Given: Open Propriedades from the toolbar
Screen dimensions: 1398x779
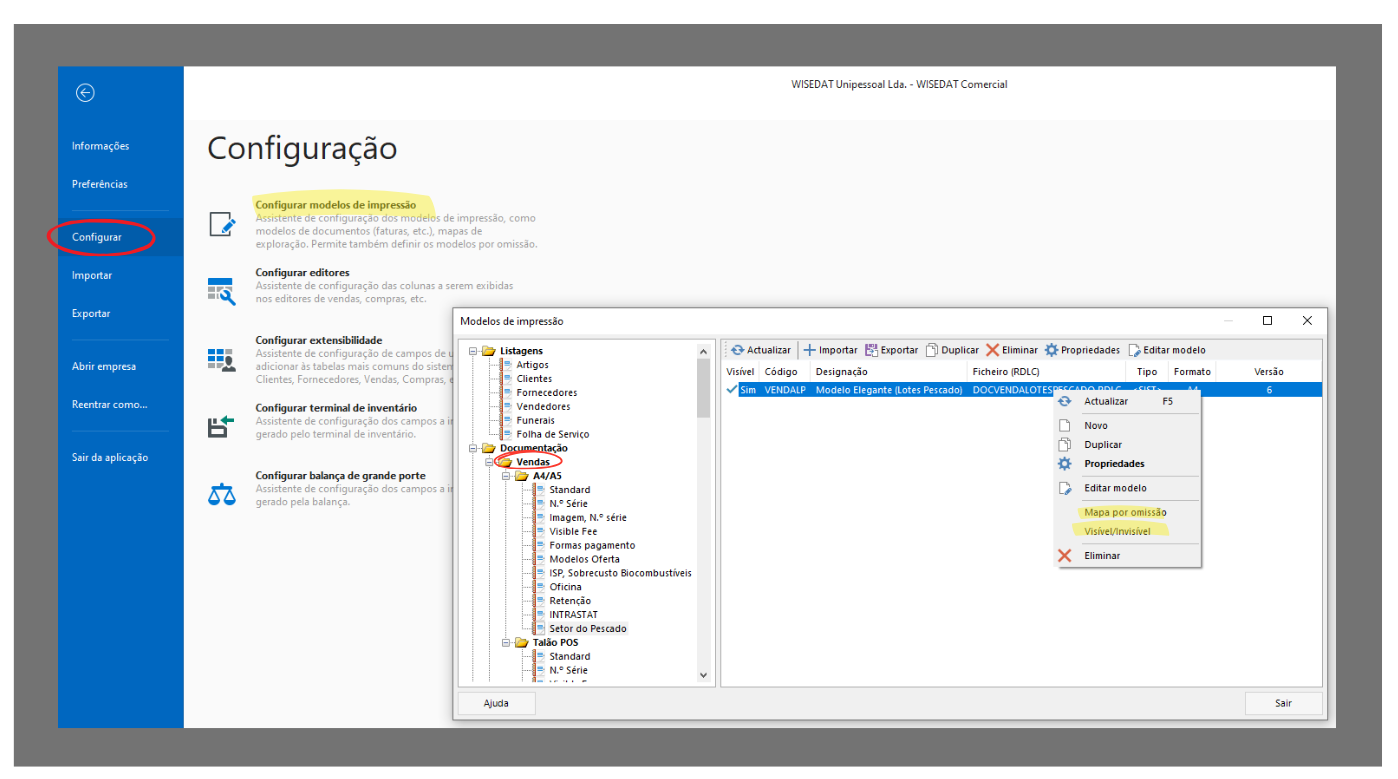Looking at the screenshot, I should [x=1082, y=350].
